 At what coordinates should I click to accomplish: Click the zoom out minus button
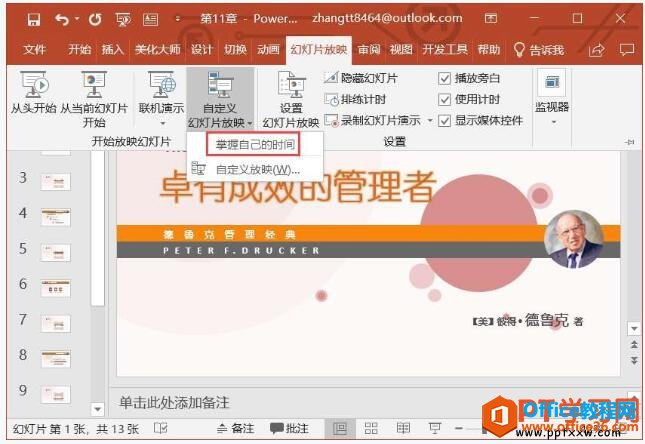[x=459, y=428]
